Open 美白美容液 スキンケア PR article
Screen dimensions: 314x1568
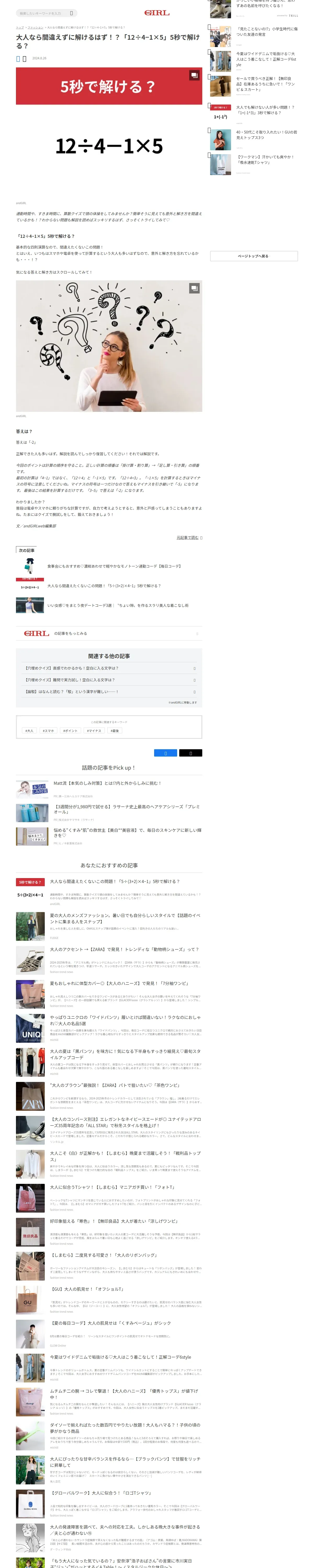127,833
